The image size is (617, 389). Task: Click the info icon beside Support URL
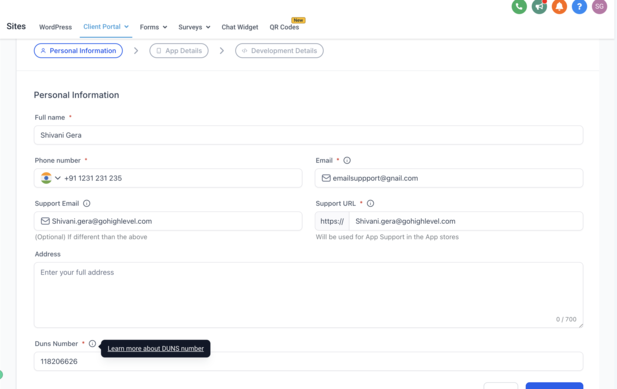370,203
